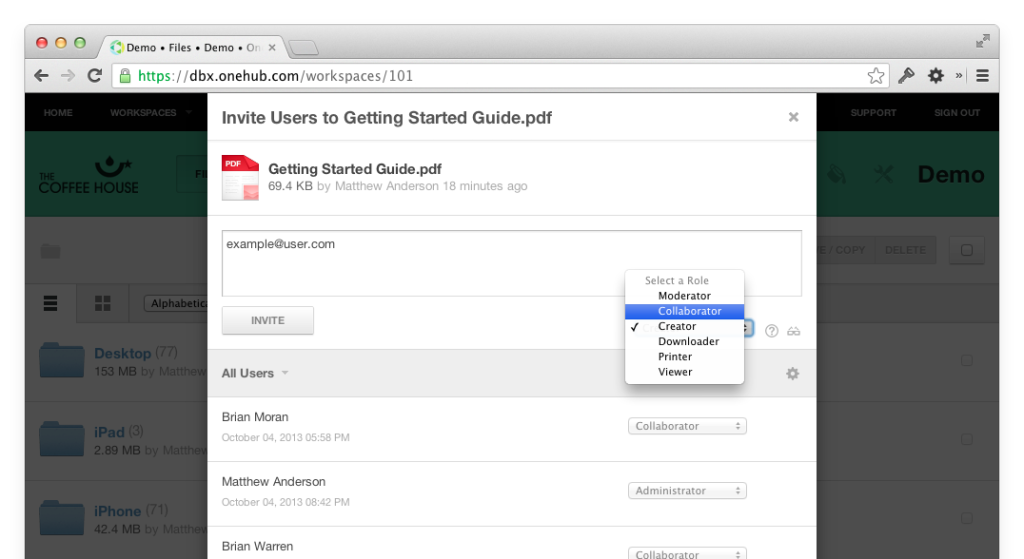This screenshot has width=1024, height=559.
Task: Click the browser back arrow
Action: point(41,76)
